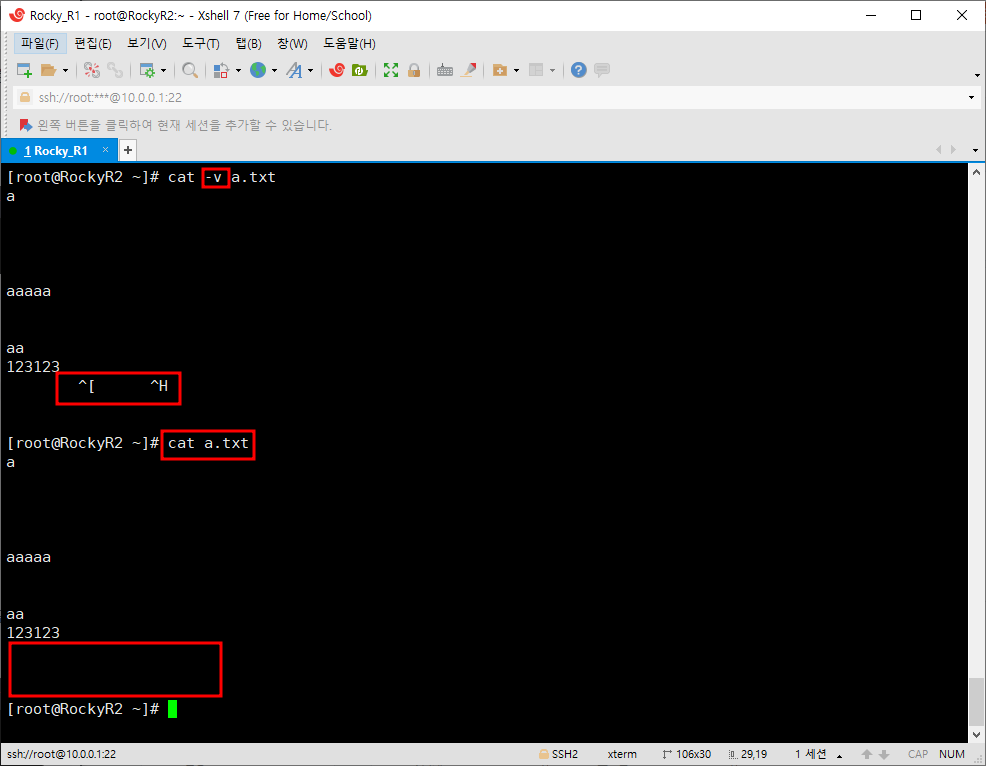Open the 탭(B) menu
Screen dimensions: 986x766
(x=248, y=43)
